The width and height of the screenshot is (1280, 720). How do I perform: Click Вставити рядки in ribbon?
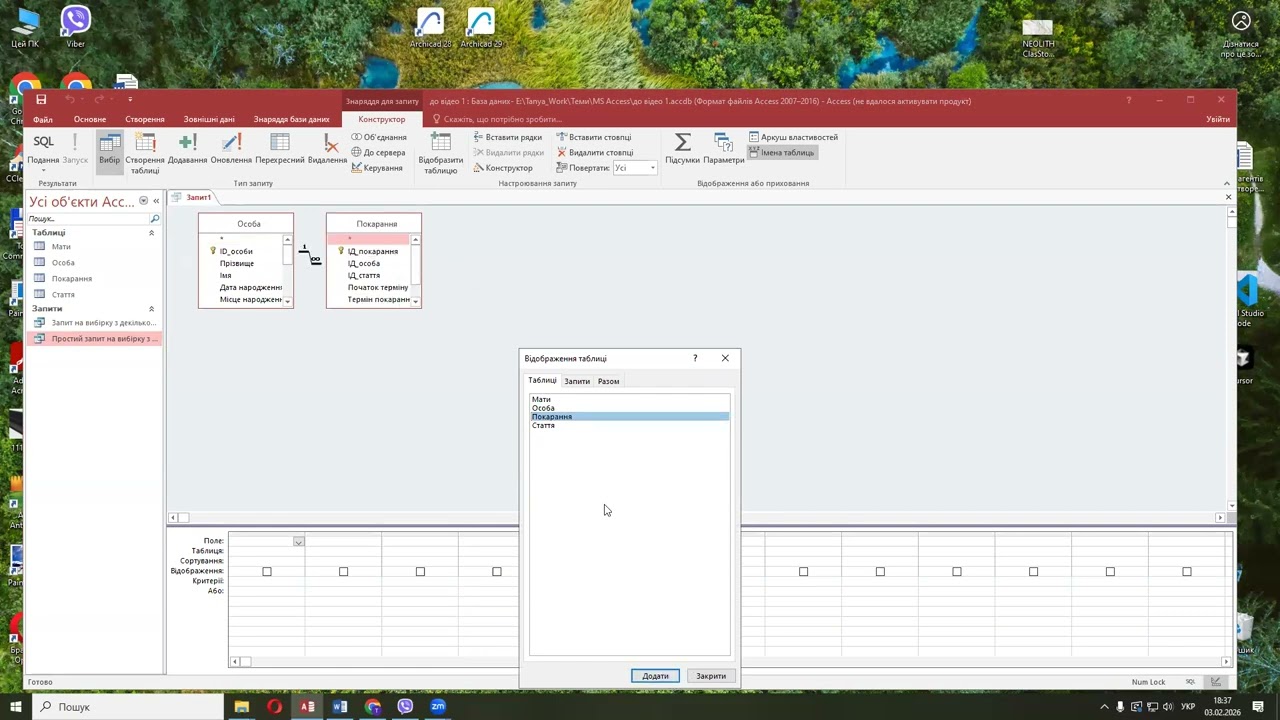click(x=508, y=137)
